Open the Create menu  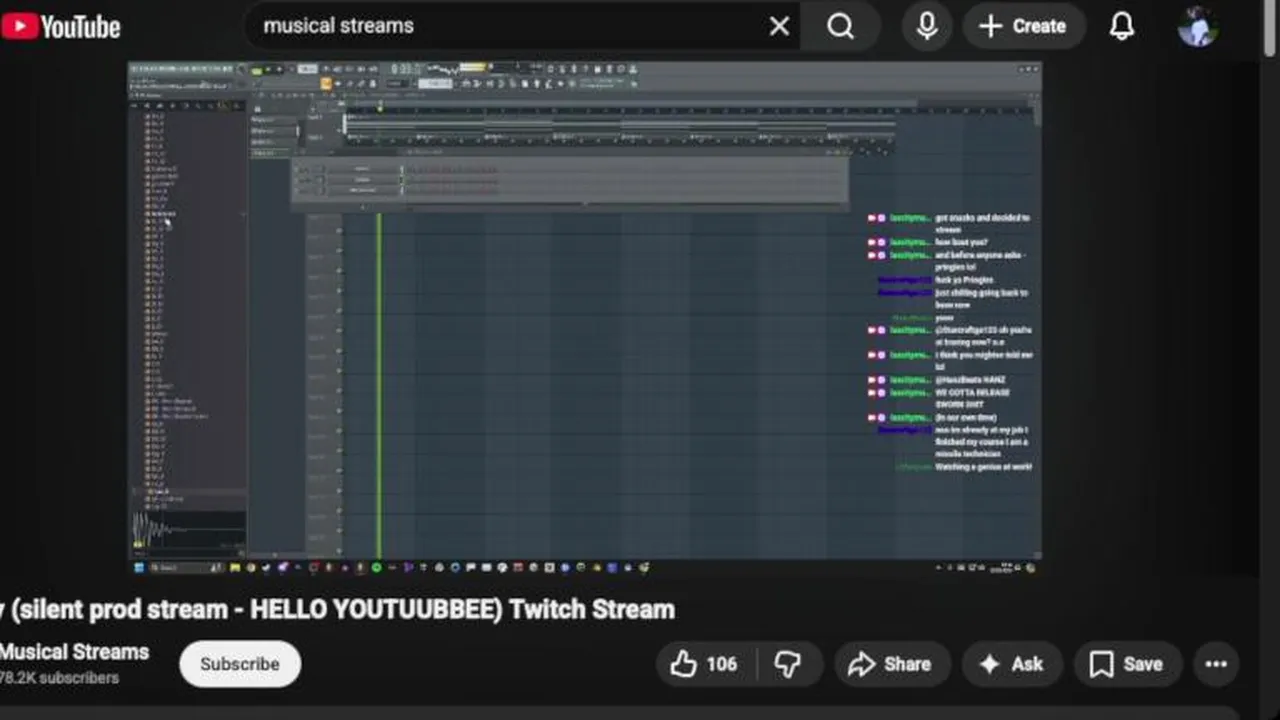point(1023,27)
